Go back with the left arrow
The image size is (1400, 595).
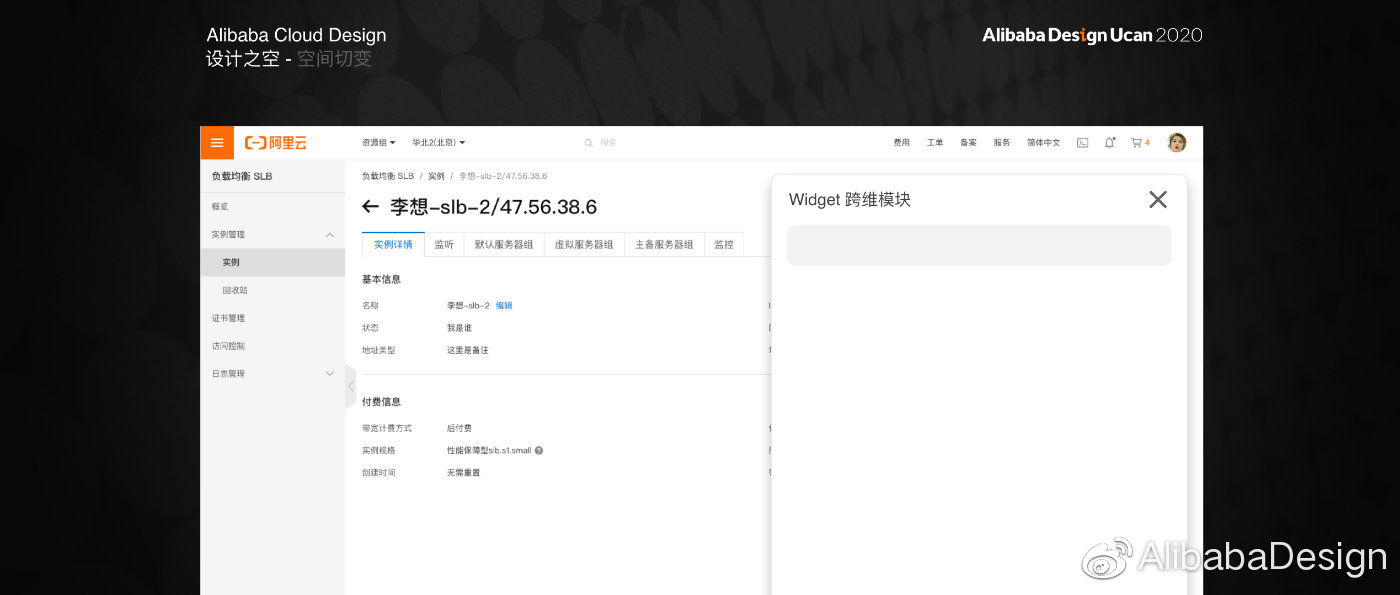pyautogui.click(x=370, y=207)
